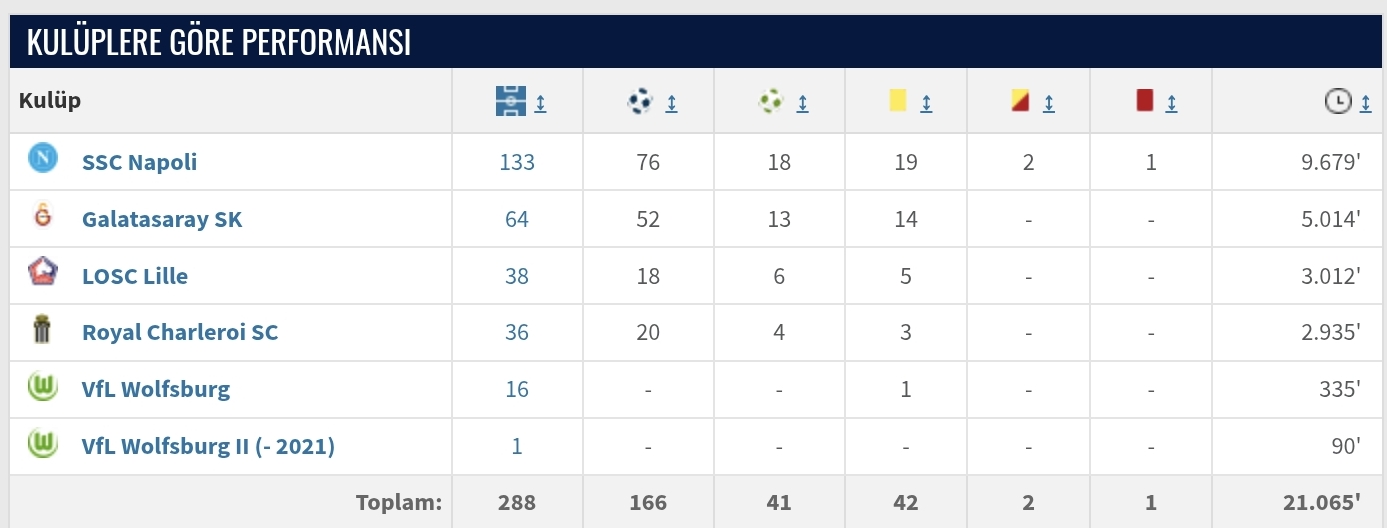Open VfL Wolfsburg II (- 2021) link
The image size is (1387, 528).
(208, 447)
